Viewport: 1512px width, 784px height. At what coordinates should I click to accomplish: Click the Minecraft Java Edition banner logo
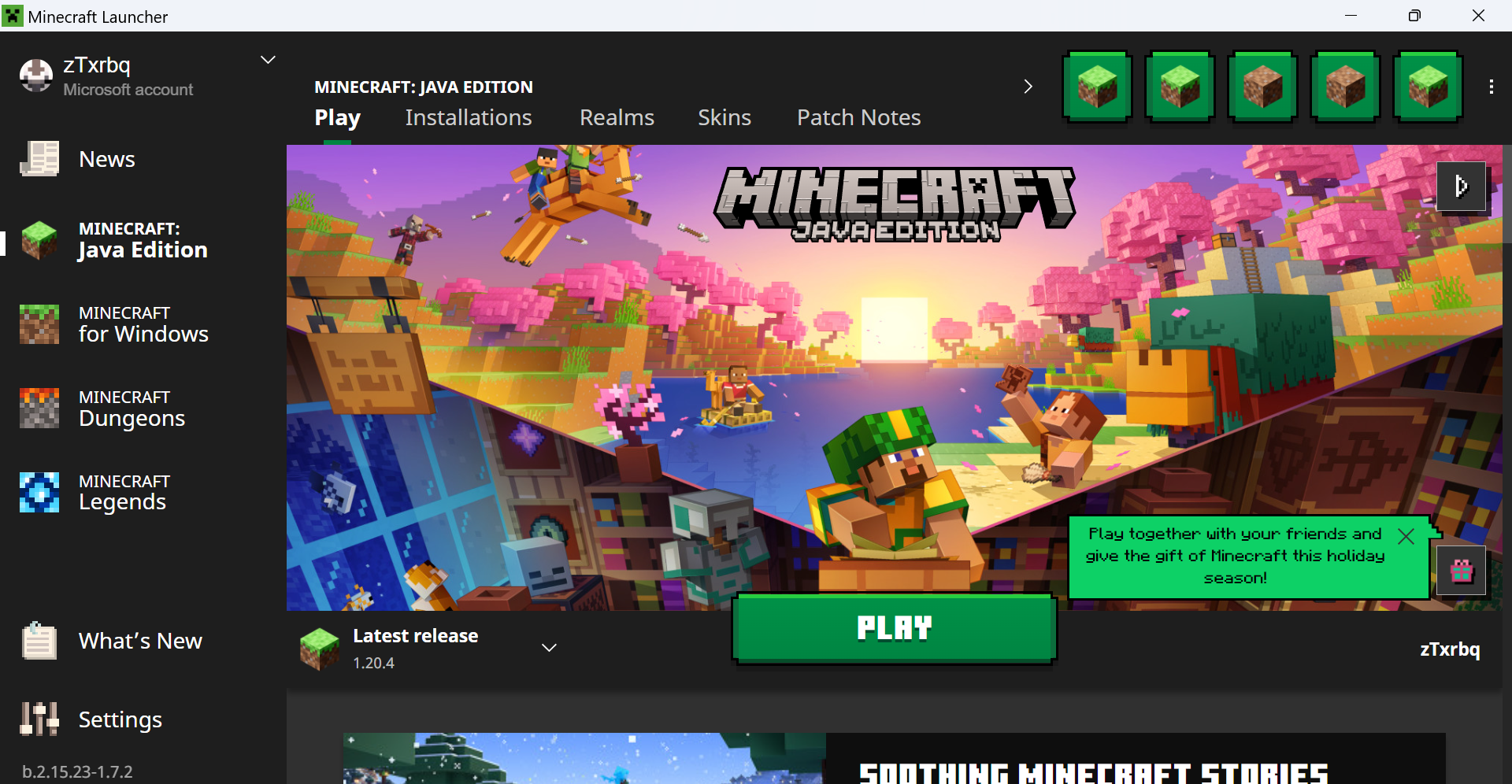(x=895, y=204)
